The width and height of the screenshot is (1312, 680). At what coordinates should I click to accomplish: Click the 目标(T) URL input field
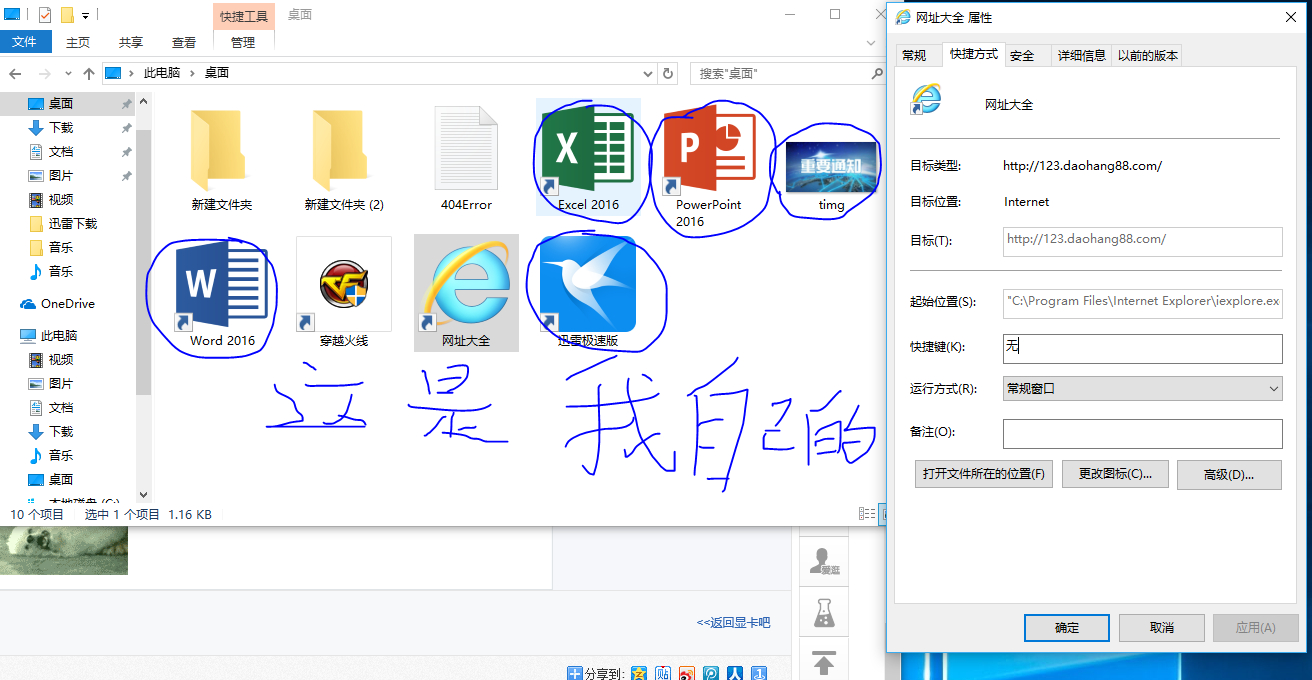pos(1142,241)
